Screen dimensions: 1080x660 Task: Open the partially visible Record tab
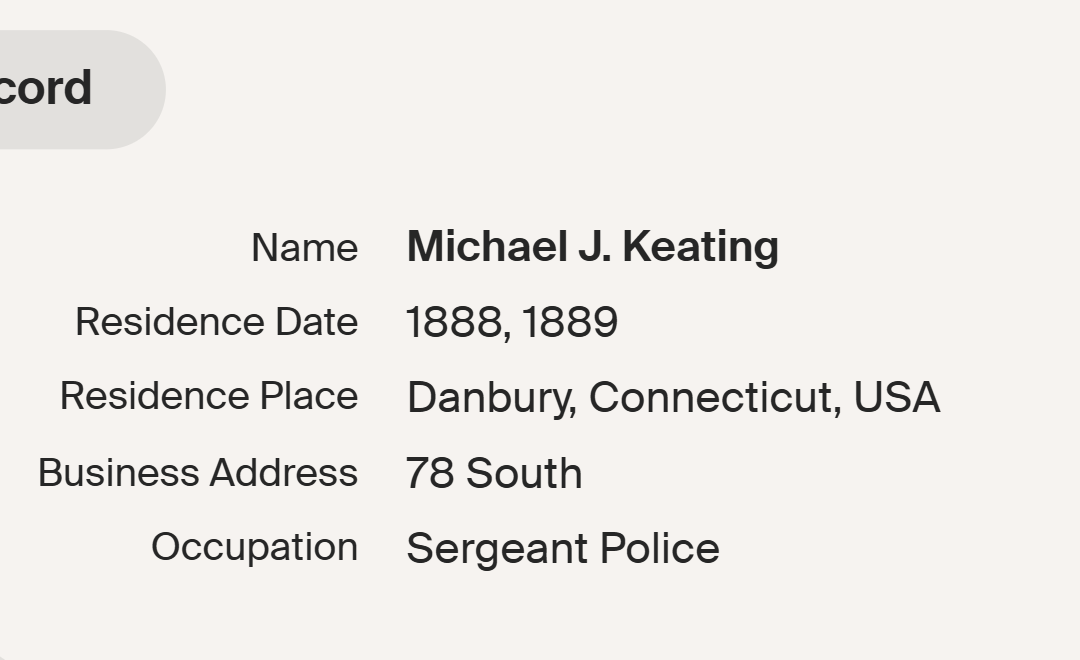(x=60, y=89)
